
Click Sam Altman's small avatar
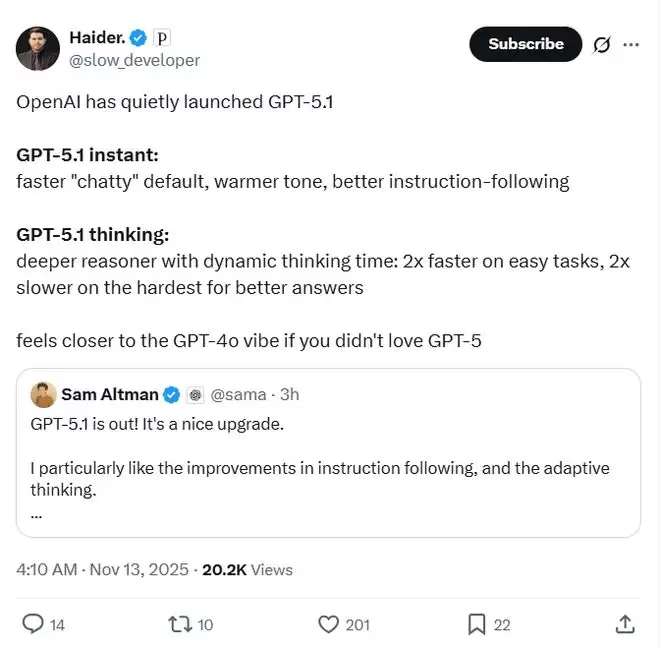click(43, 395)
